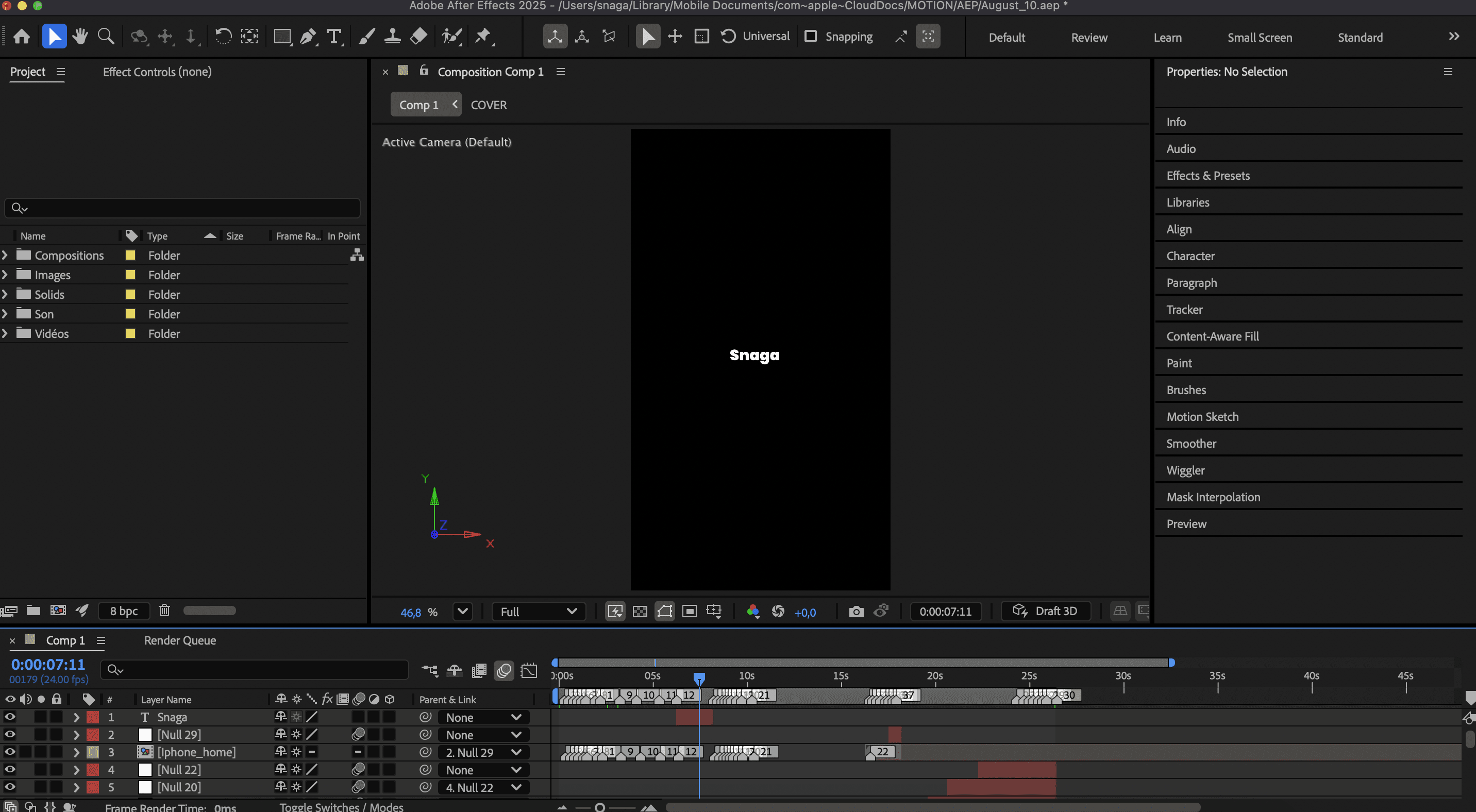Click the Take Snapshot camera icon
Screen dimensions: 1476x812
(856, 612)
